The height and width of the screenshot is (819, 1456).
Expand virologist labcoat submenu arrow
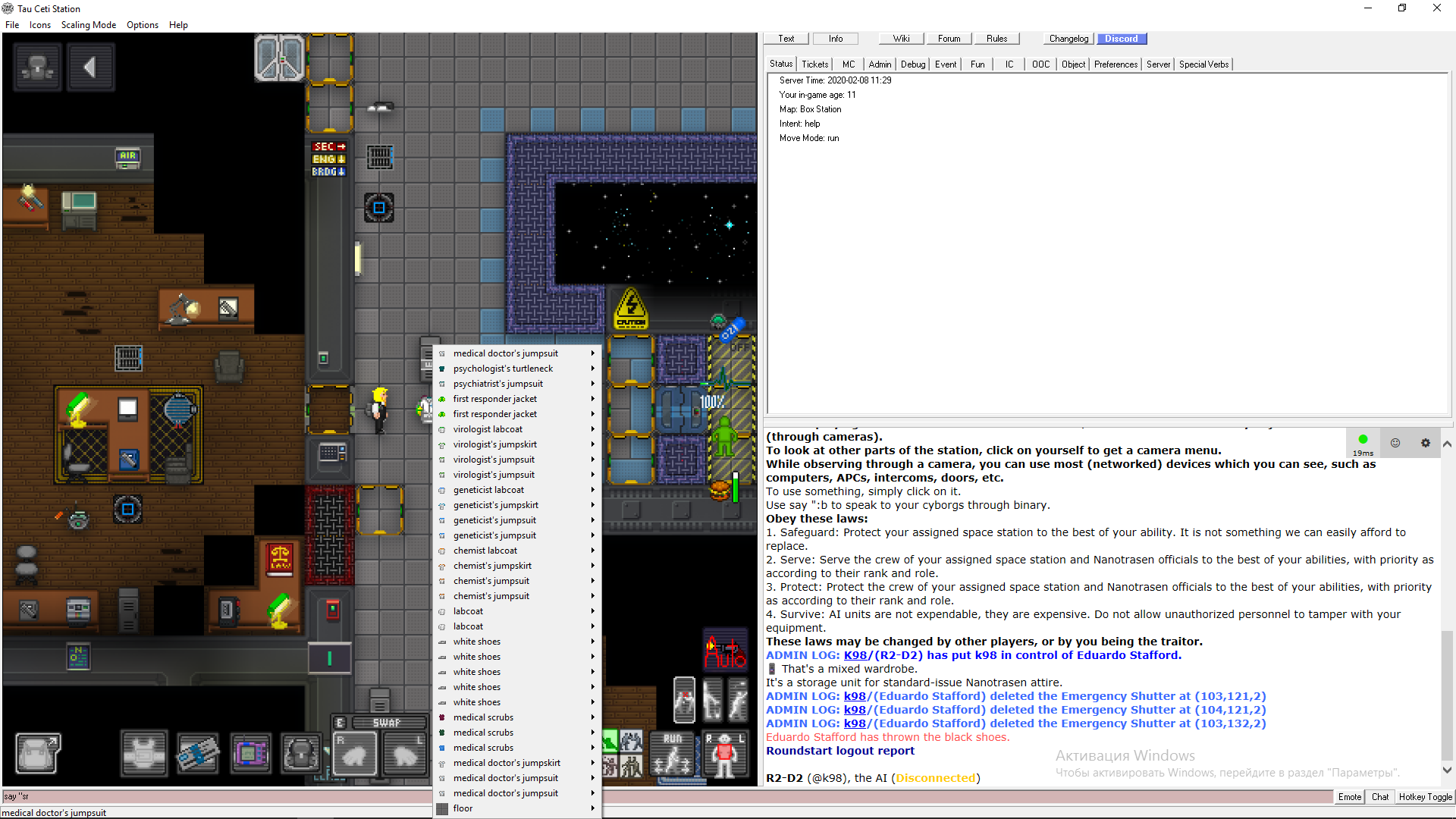[593, 429]
